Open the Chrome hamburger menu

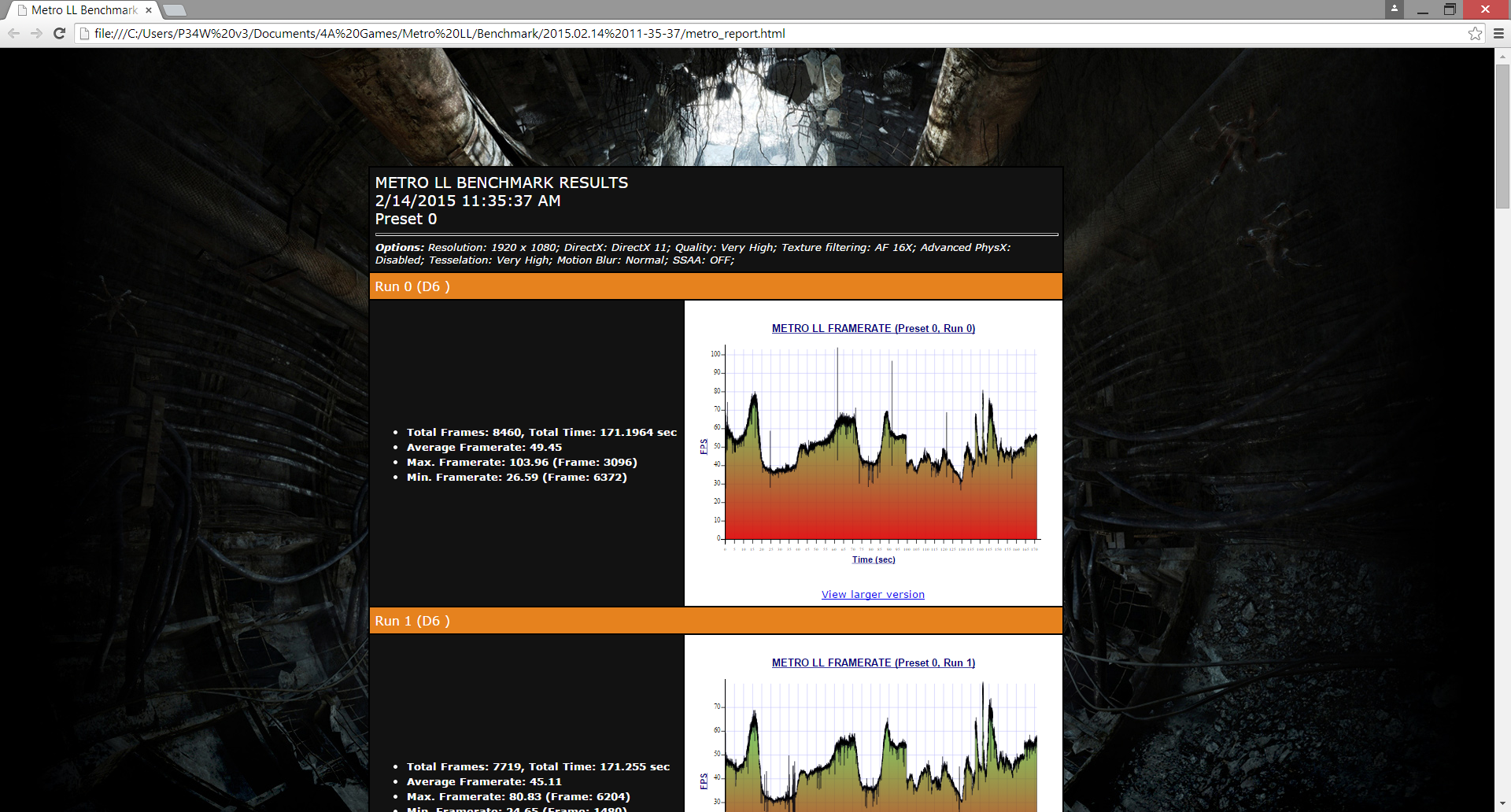1498,33
